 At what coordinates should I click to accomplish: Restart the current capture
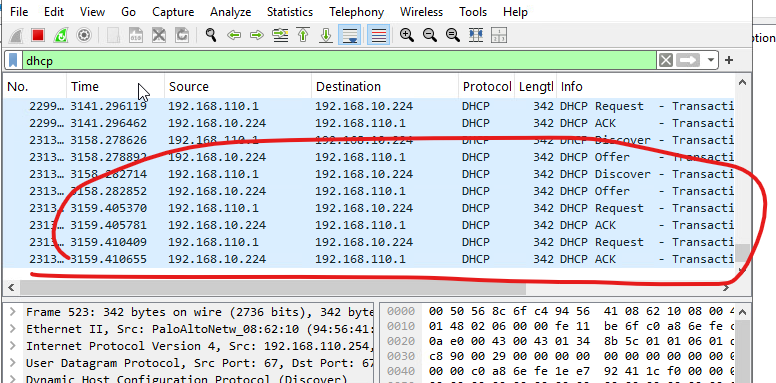click(x=61, y=35)
